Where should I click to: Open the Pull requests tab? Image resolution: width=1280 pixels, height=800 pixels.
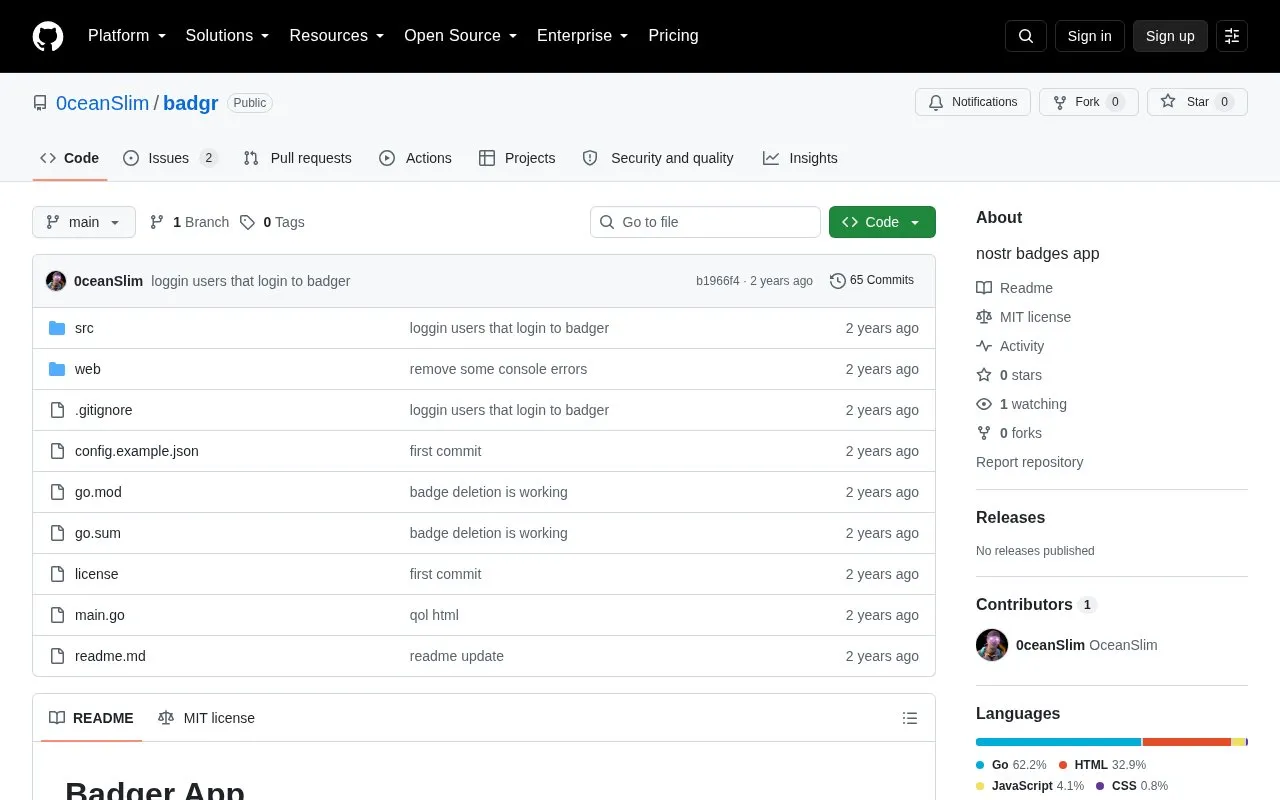point(298,158)
